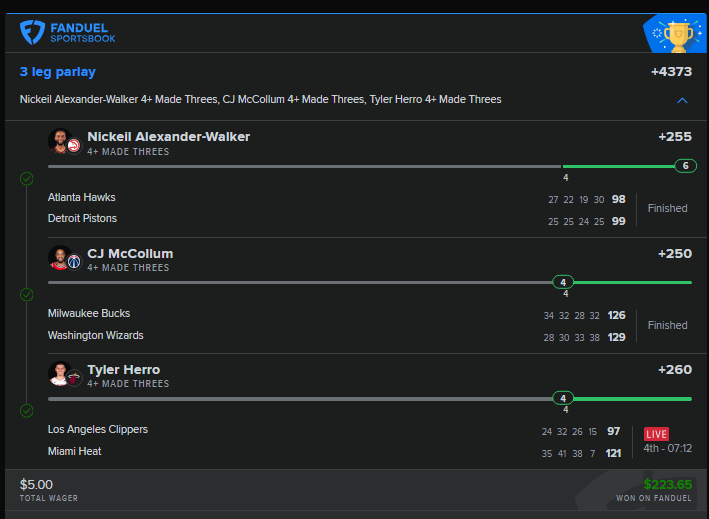Click the Finished status for Hawks-Pistons game
This screenshot has height=519, width=709.
coord(667,208)
